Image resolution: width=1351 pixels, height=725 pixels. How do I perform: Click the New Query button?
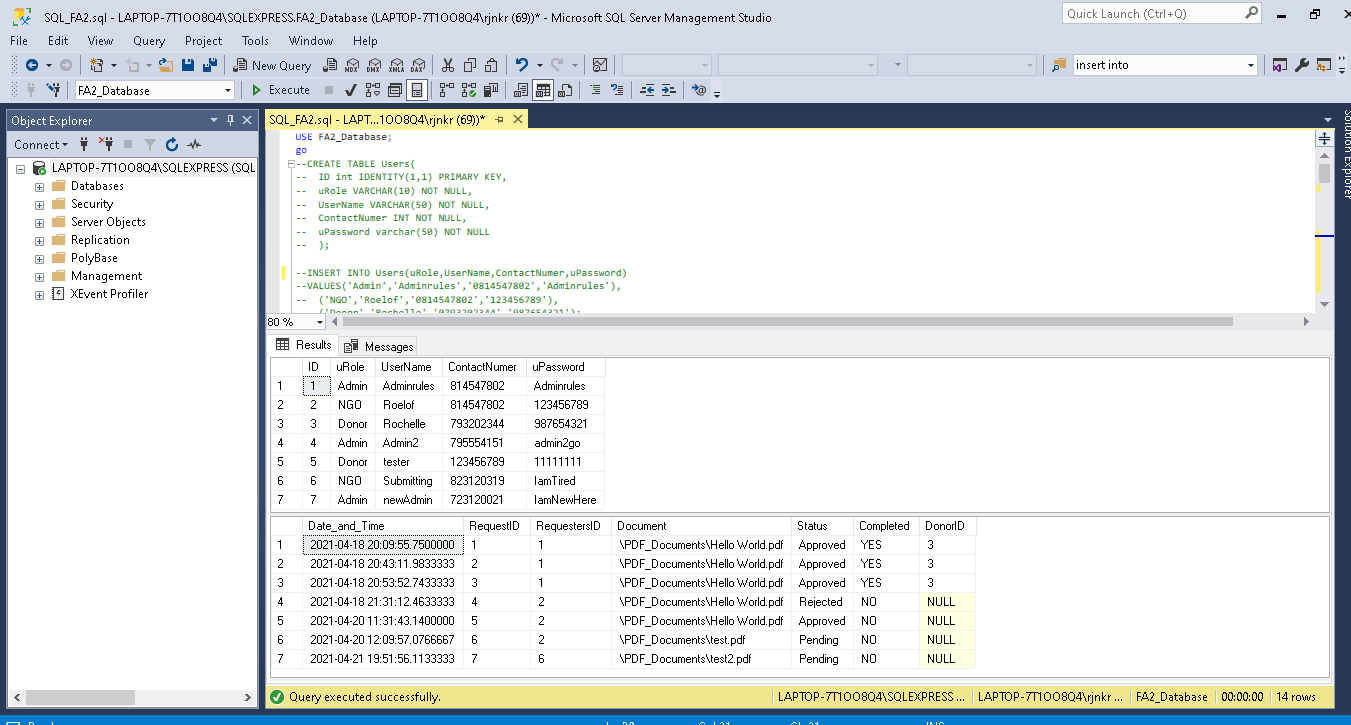click(x=272, y=65)
